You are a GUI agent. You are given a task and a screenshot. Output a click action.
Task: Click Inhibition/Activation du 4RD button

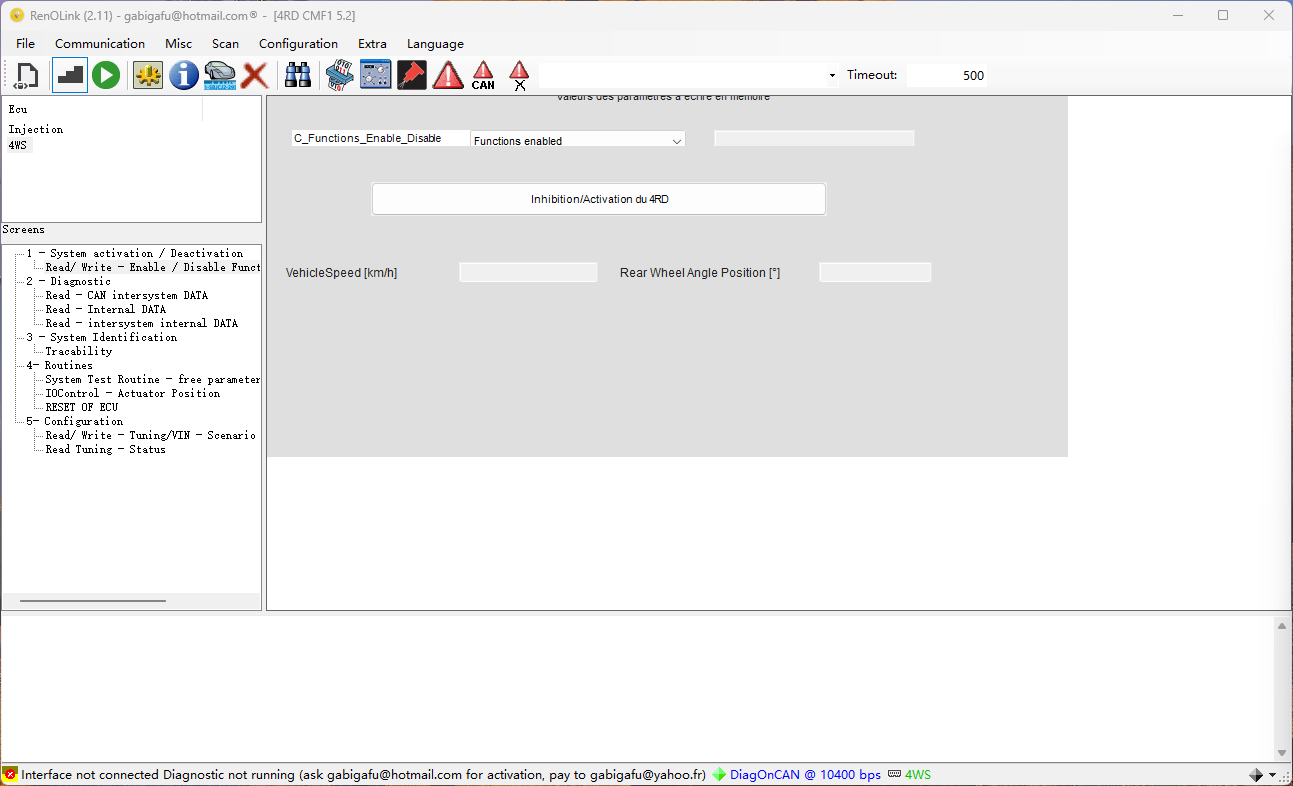[x=599, y=199]
